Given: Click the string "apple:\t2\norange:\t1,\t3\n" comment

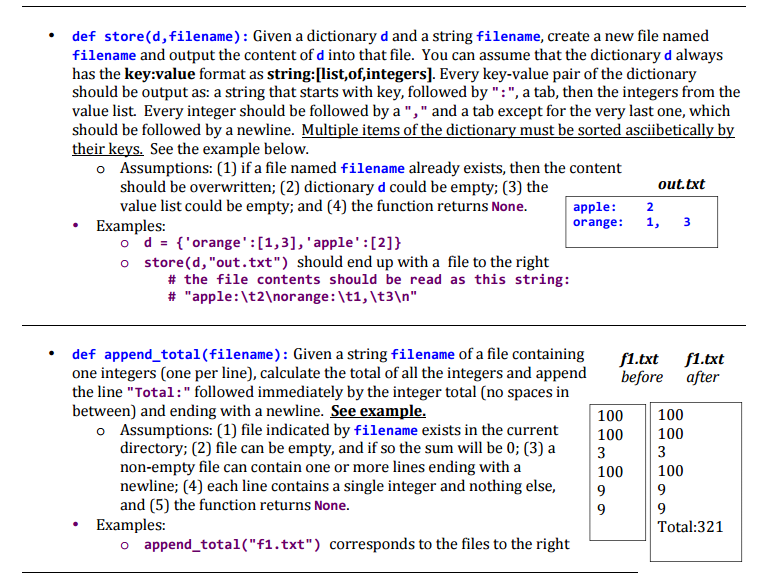Looking at the screenshot, I should tap(292, 297).
